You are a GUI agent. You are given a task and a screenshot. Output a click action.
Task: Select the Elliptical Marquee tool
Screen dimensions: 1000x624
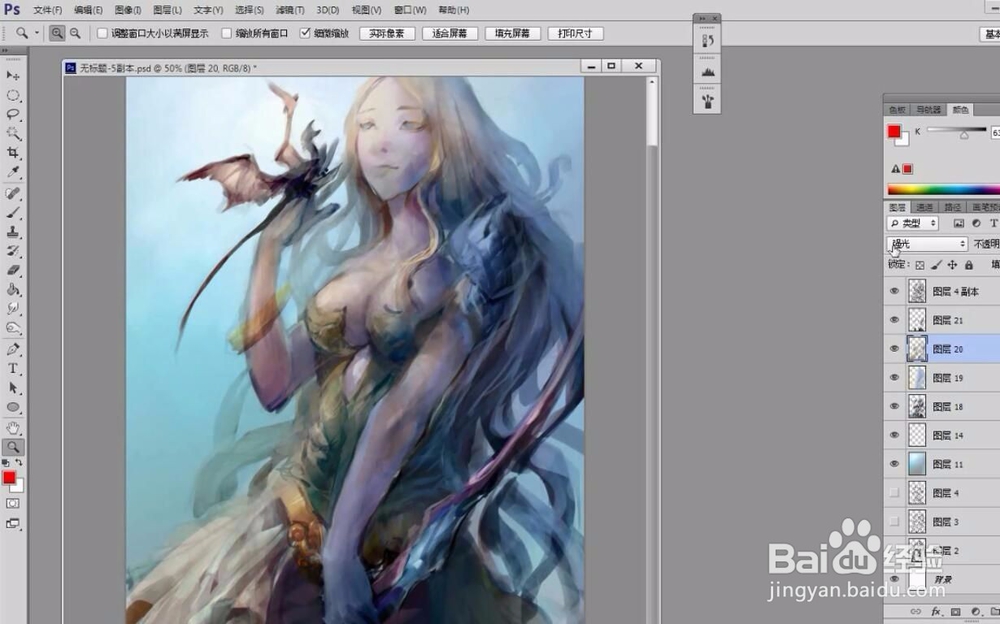(x=13, y=95)
